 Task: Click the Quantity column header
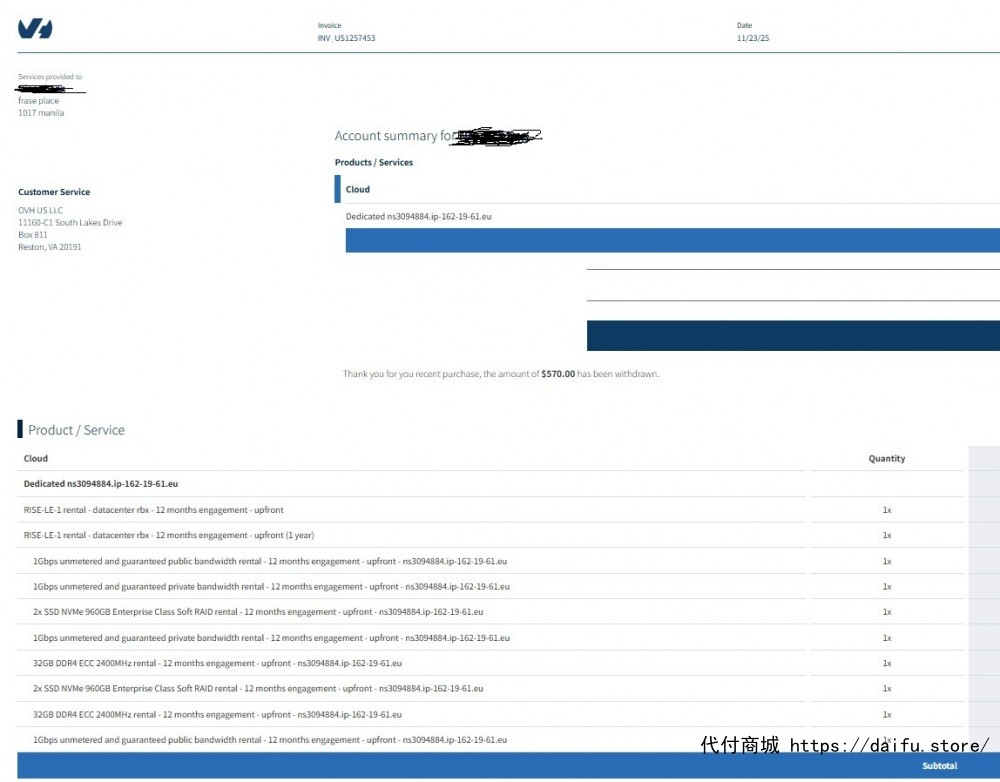click(x=886, y=459)
